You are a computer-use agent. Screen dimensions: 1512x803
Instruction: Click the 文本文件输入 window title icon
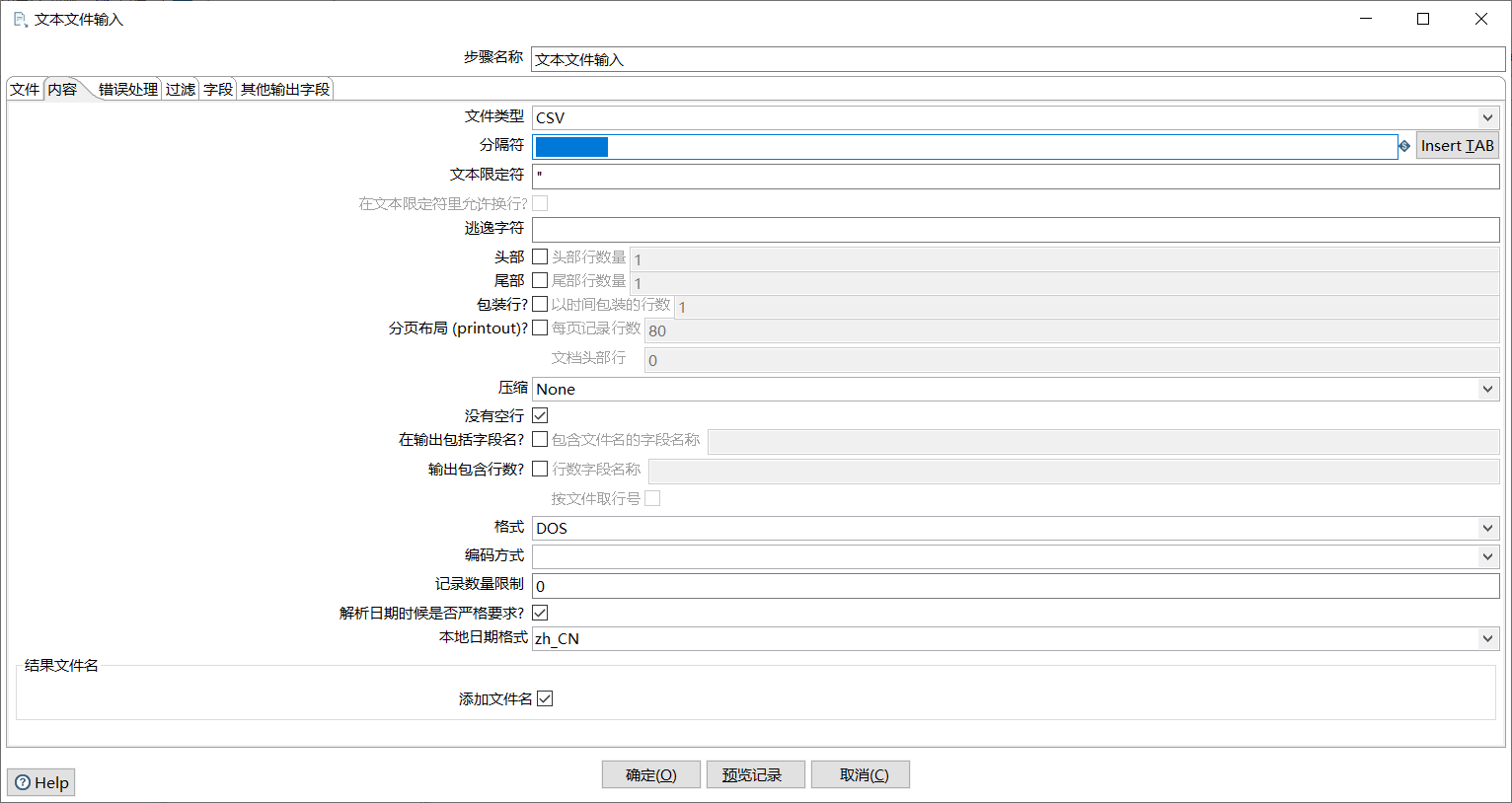point(20,19)
